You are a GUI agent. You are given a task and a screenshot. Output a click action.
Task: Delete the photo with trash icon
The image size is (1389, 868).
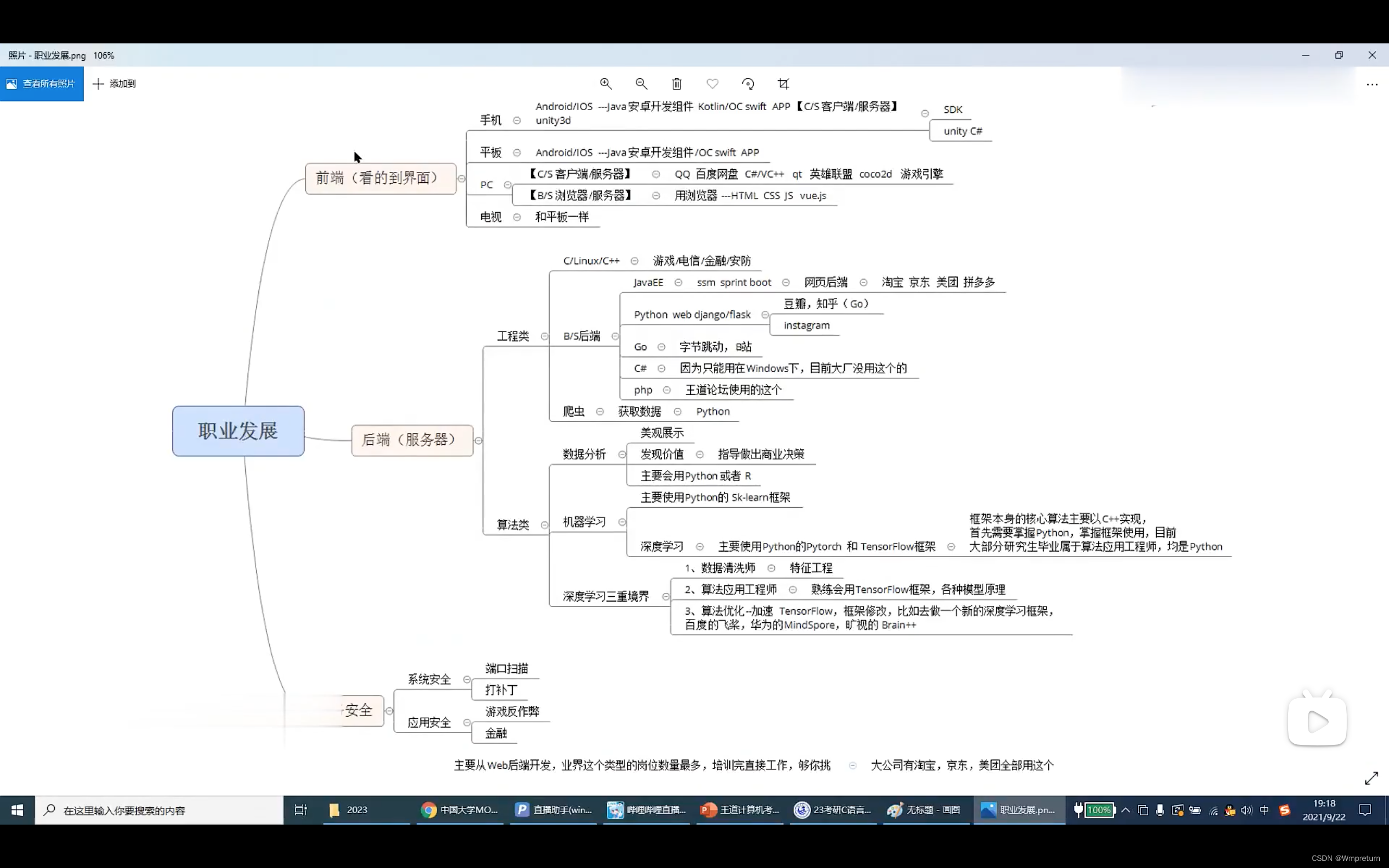click(677, 84)
